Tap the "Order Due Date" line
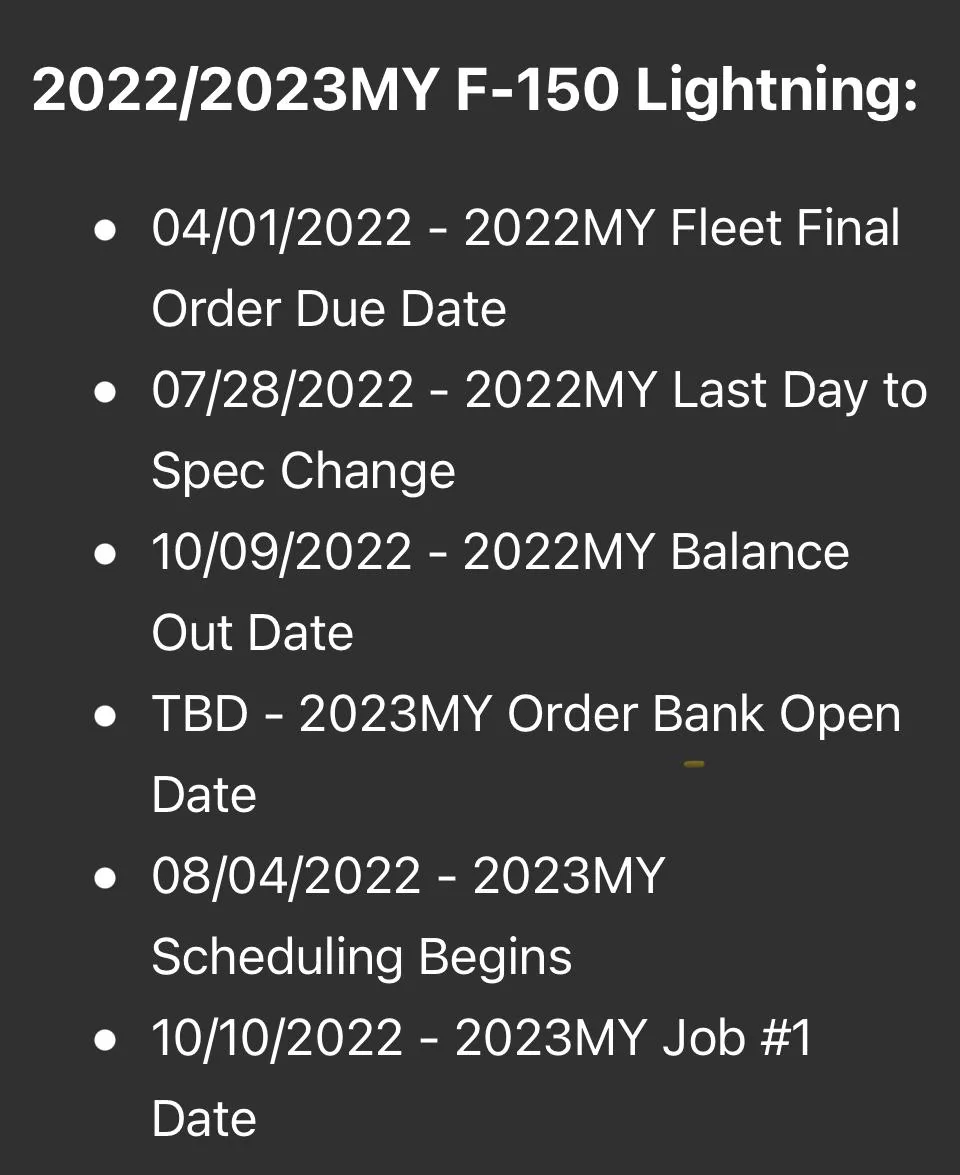The height and width of the screenshot is (1175, 960). [329, 309]
